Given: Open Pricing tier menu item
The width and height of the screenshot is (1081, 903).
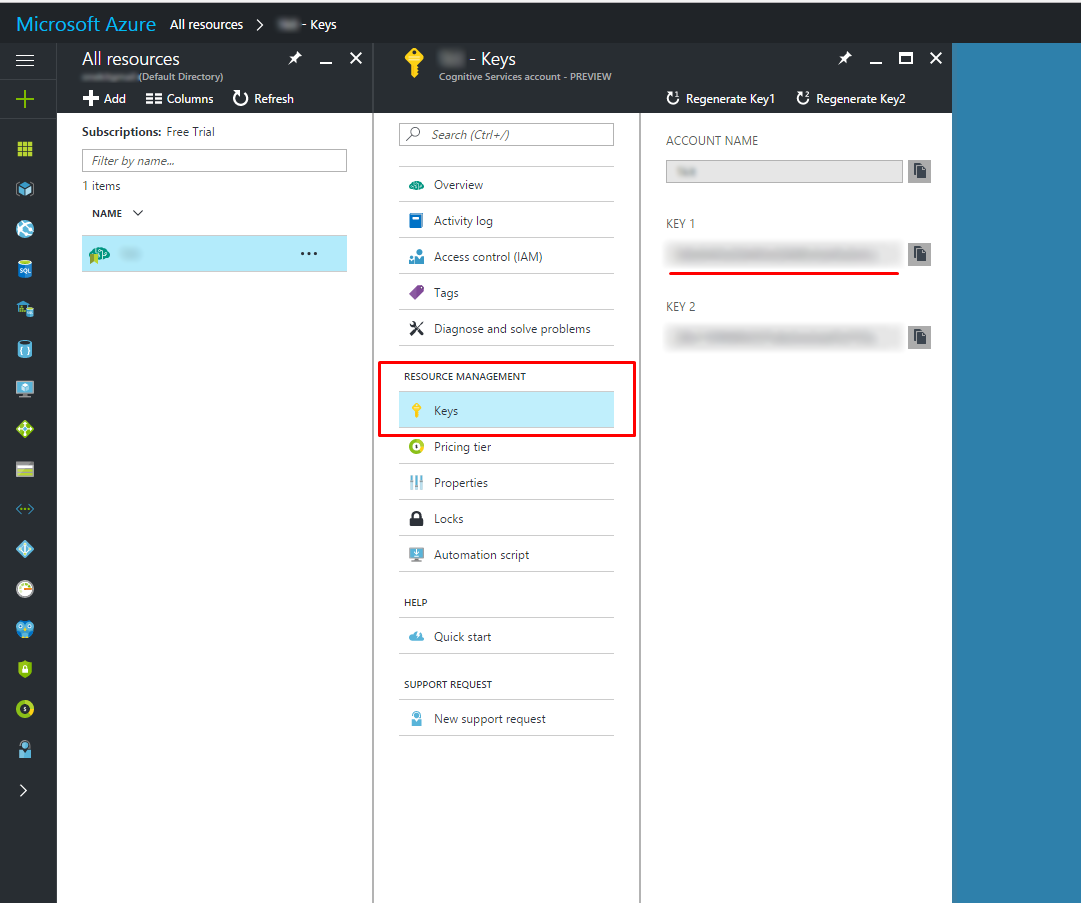Looking at the screenshot, I should pyautogui.click(x=506, y=447).
